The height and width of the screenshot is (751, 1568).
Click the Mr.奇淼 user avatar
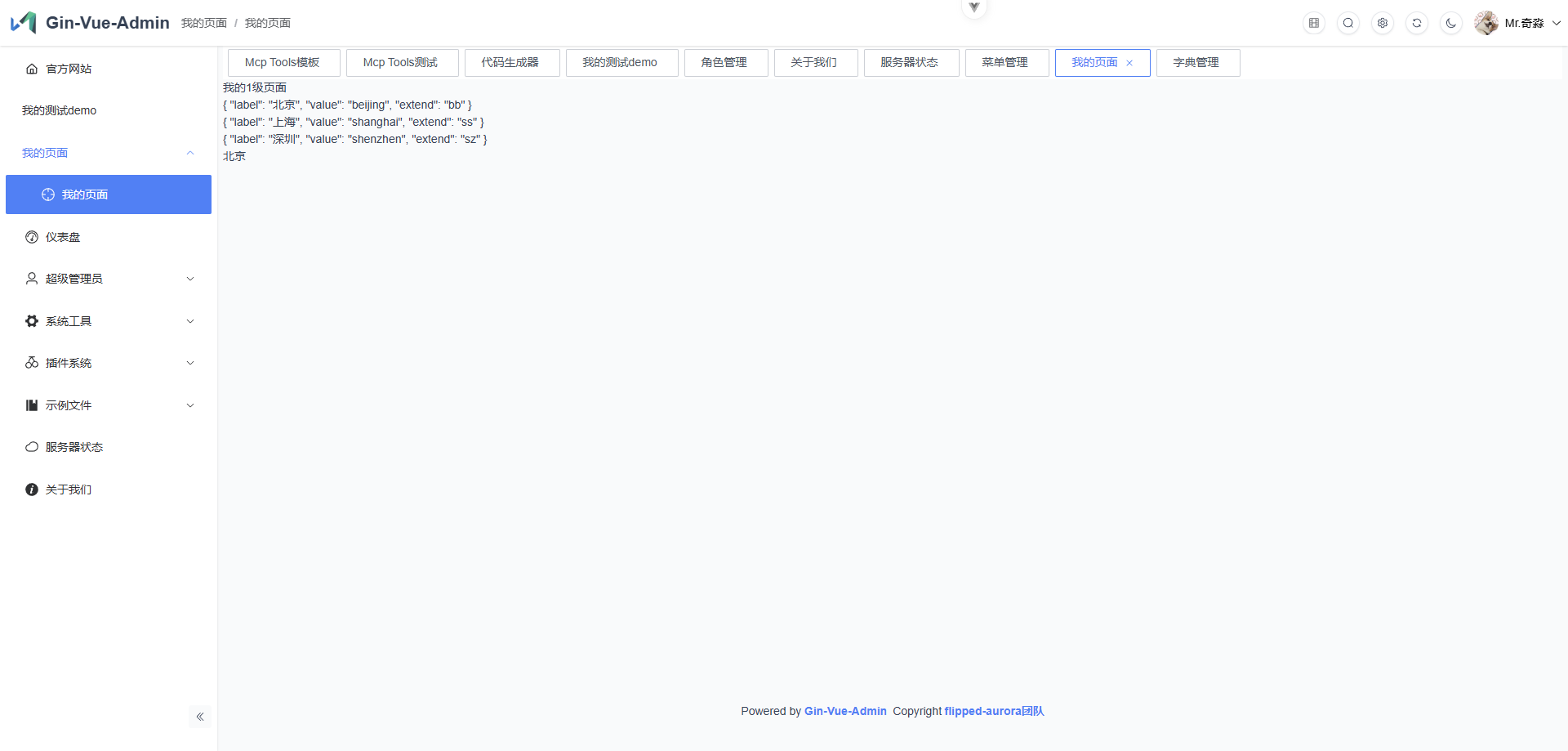[x=1486, y=23]
